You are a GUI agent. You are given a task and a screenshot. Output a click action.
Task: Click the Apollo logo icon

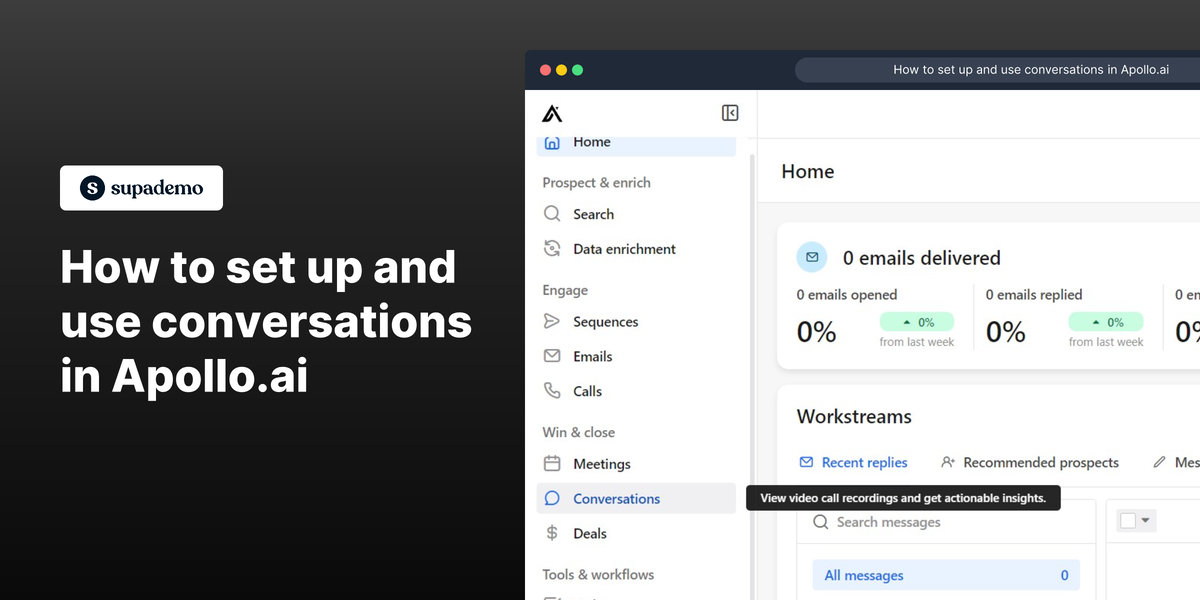pos(552,113)
